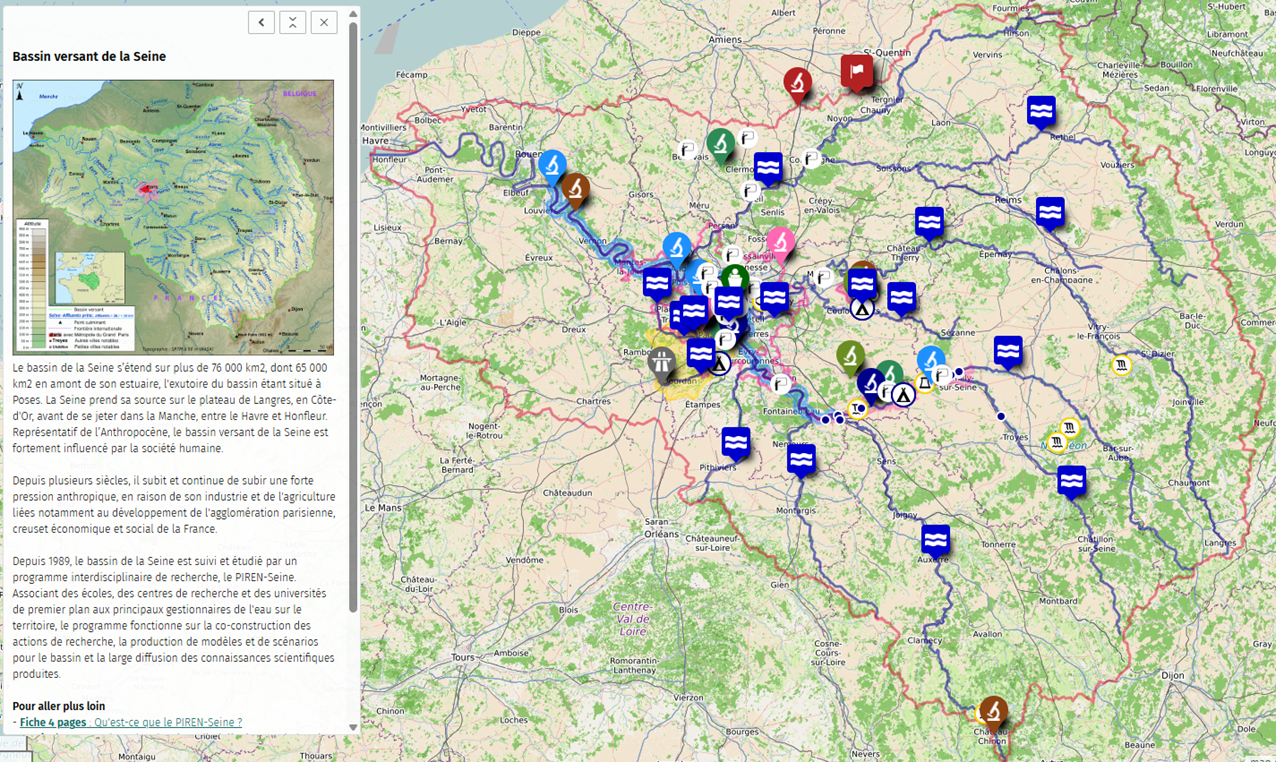Click the 'Centre-Val de Loire' region label
This screenshot has width=1276, height=762.
click(x=631, y=619)
